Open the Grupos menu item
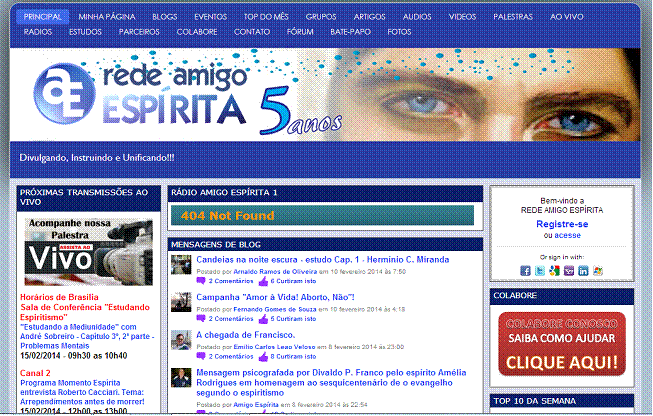Image resolution: width=653 pixels, height=416 pixels. pyautogui.click(x=321, y=17)
